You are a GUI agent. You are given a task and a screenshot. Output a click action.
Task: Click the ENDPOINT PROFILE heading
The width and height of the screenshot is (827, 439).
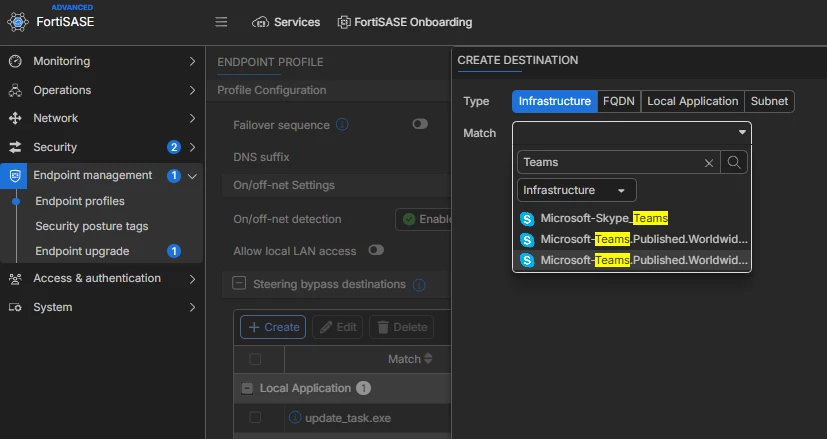(270, 62)
